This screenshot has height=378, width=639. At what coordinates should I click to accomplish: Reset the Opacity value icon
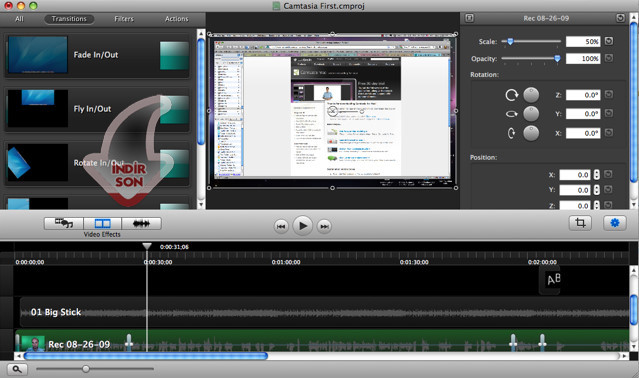[609, 58]
